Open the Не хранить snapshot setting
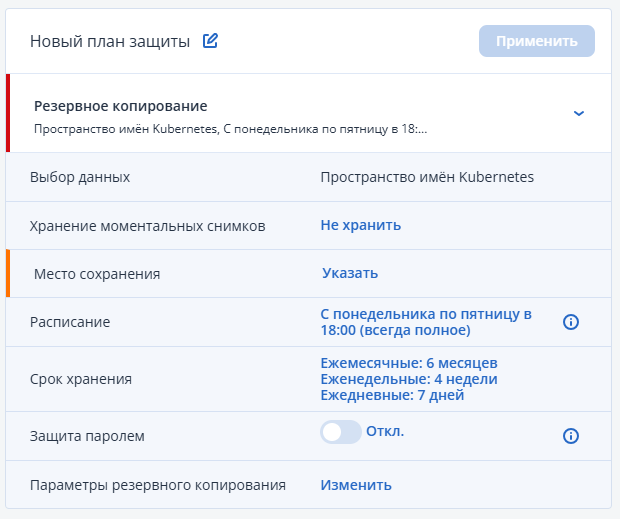620x519 pixels. (x=361, y=225)
